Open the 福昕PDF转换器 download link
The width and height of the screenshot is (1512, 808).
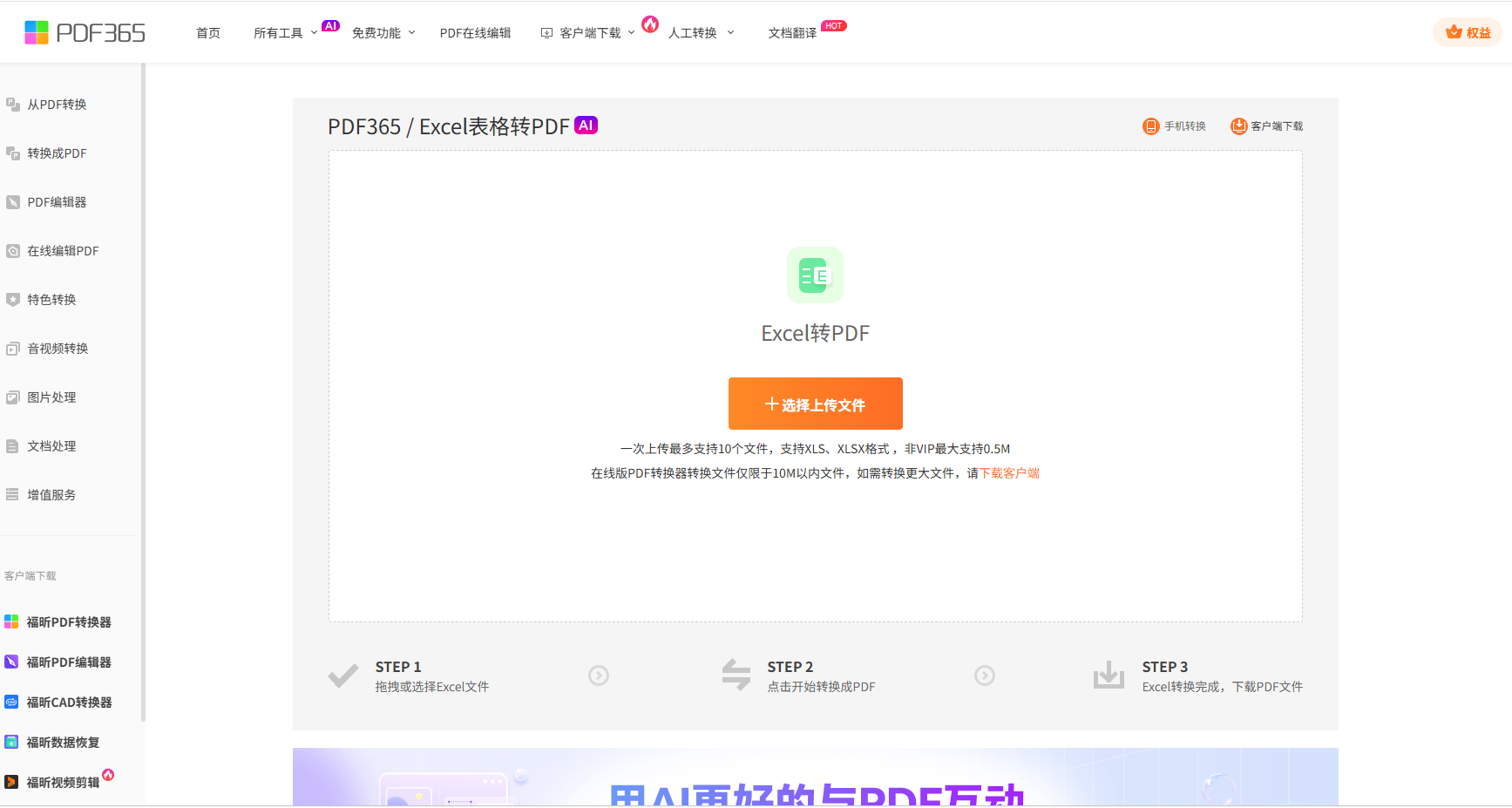(69, 622)
